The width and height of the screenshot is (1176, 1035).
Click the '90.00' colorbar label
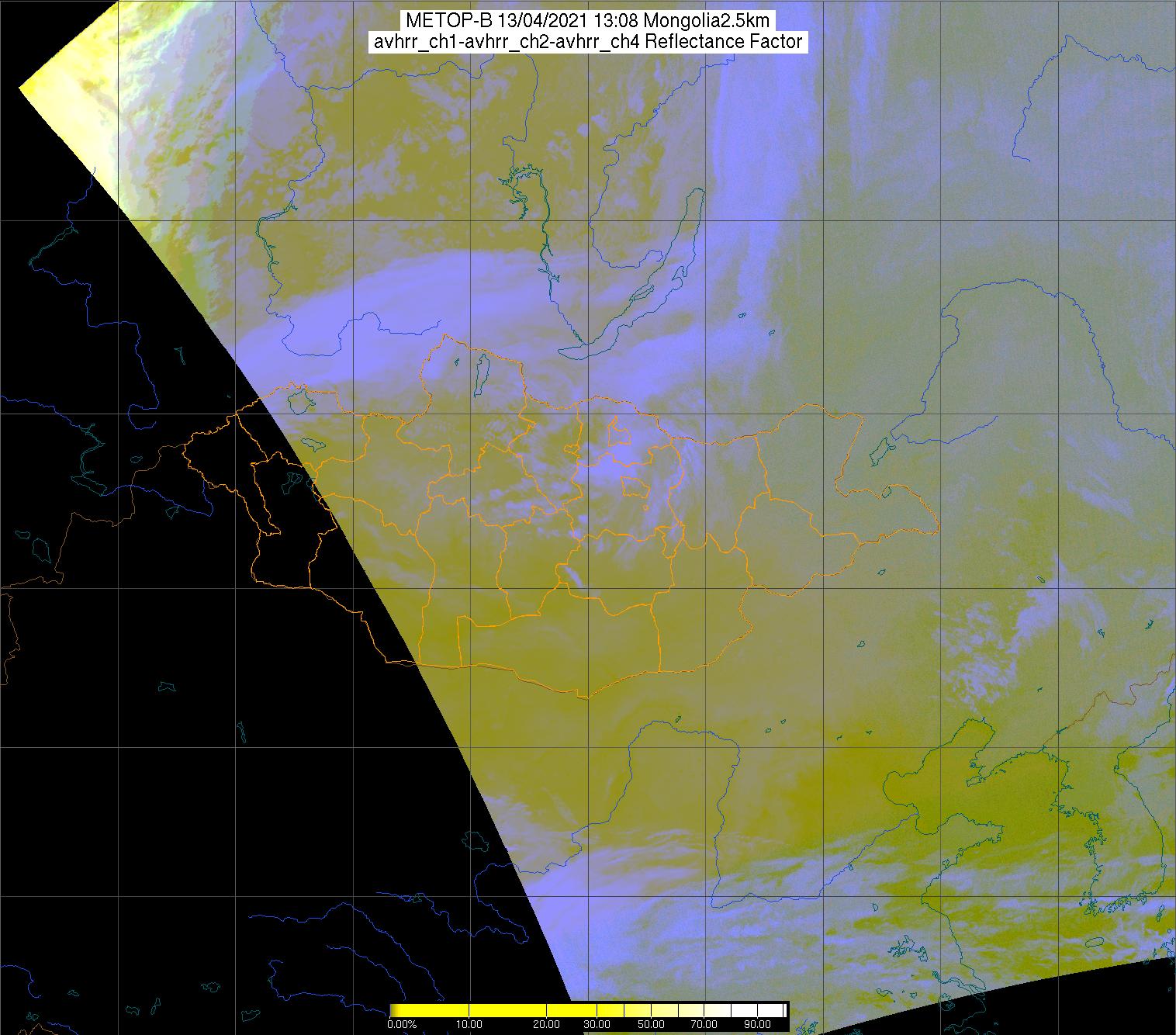[758, 1025]
